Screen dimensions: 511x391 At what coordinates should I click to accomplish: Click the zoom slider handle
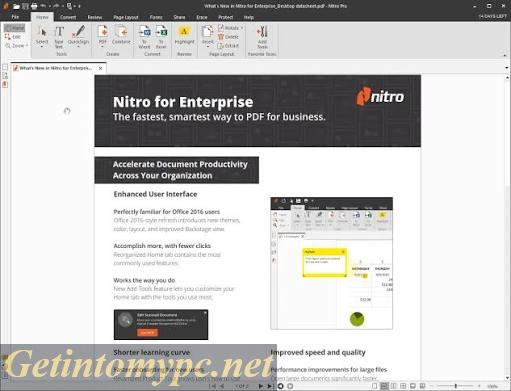(x=456, y=386)
